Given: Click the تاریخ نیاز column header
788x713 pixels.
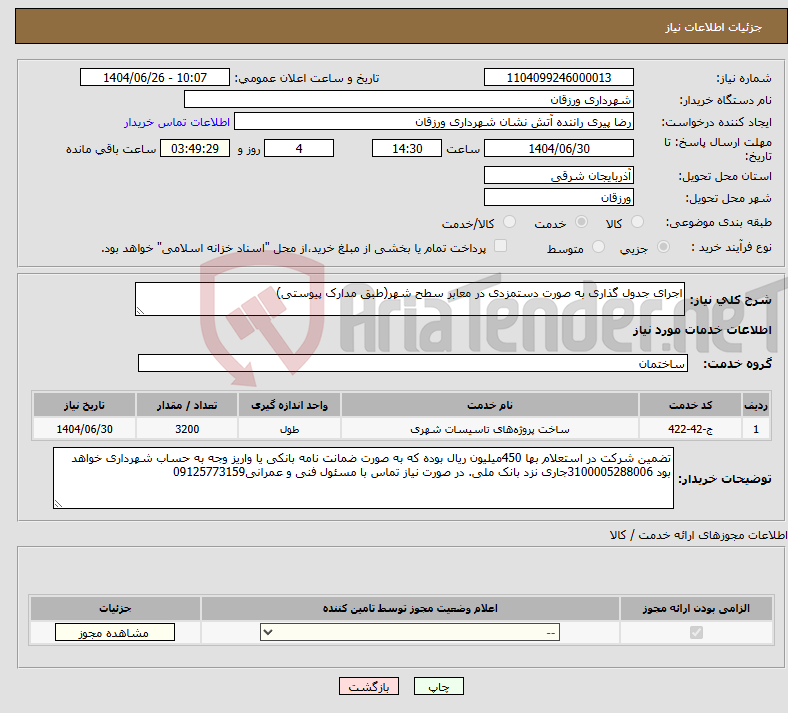Looking at the screenshot, I should pyautogui.click(x=84, y=405).
